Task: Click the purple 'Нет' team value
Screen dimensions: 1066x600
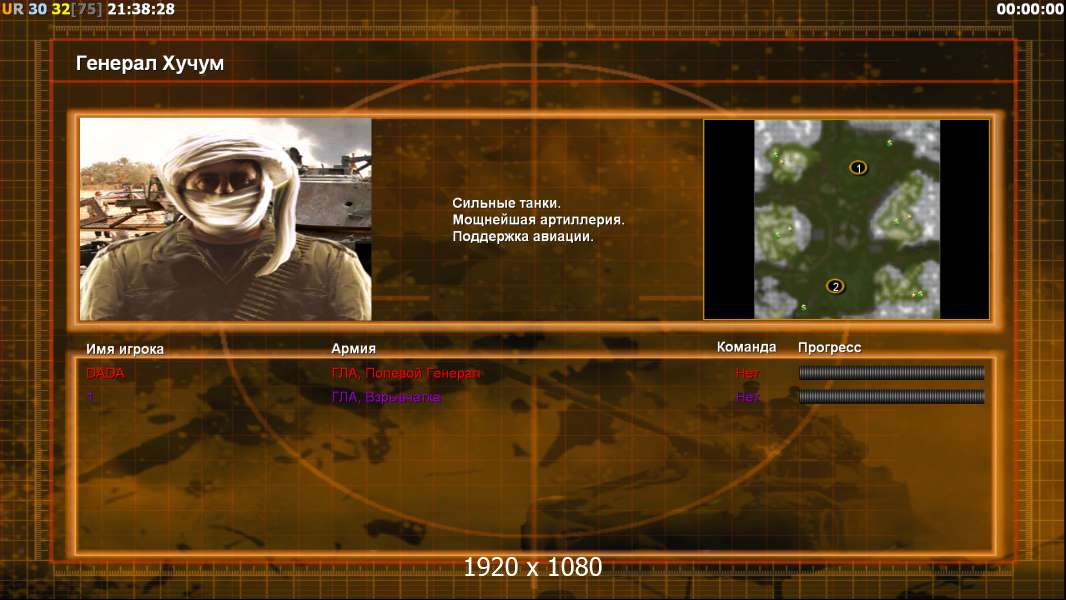Action: (x=747, y=397)
